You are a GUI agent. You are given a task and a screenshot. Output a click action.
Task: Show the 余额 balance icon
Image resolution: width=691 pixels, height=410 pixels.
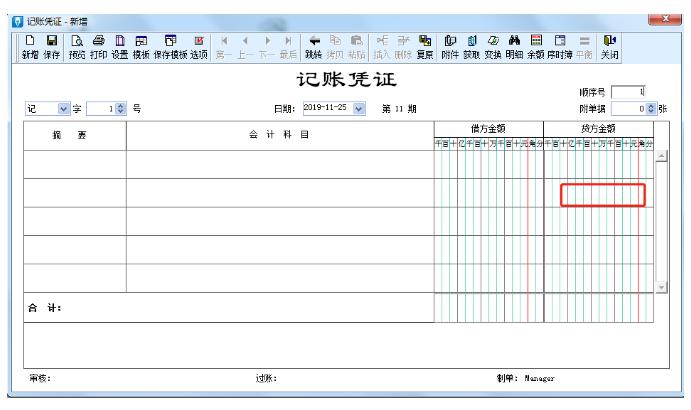point(536,47)
